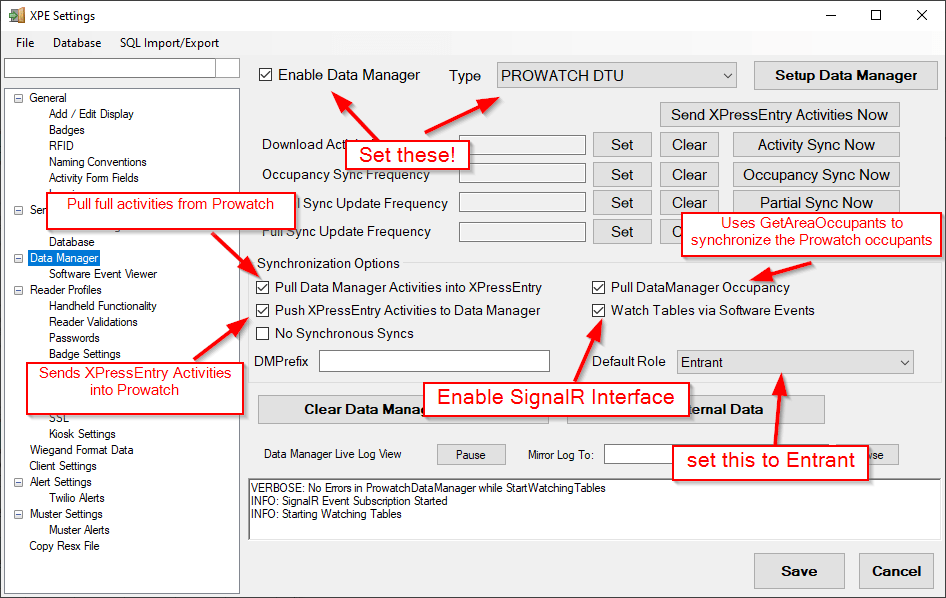Click the Setup Data Manager button
The height and width of the screenshot is (598, 946).
[845, 75]
